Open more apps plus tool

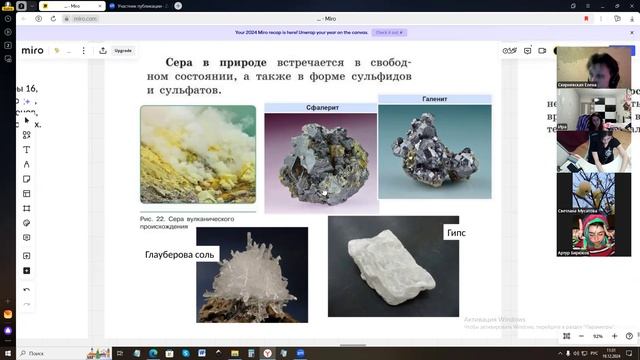click(x=27, y=271)
